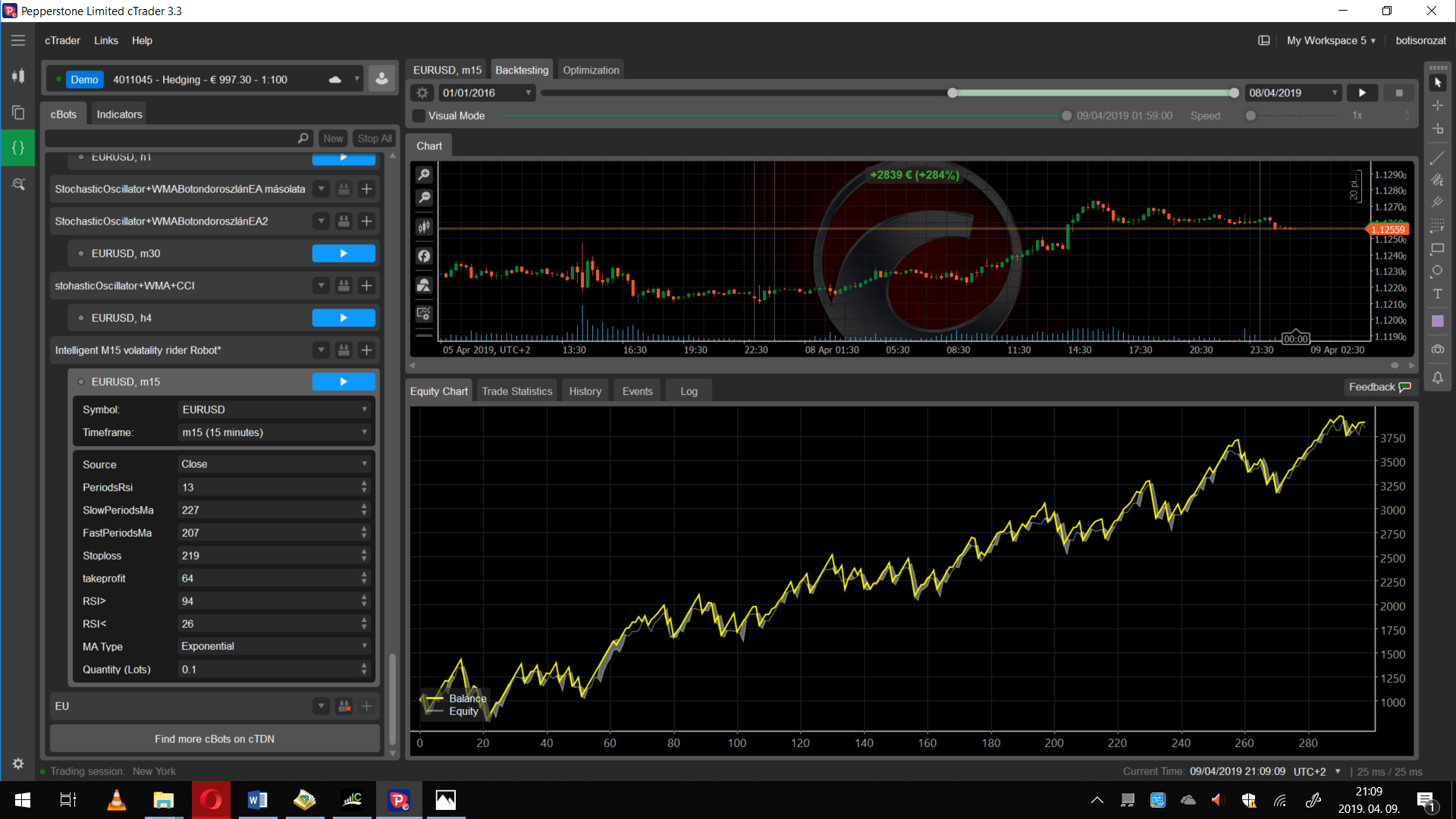Run the EURUSD, m30 cBot instance
This screenshot has width=1456, height=819.
click(x=344, y=253)
